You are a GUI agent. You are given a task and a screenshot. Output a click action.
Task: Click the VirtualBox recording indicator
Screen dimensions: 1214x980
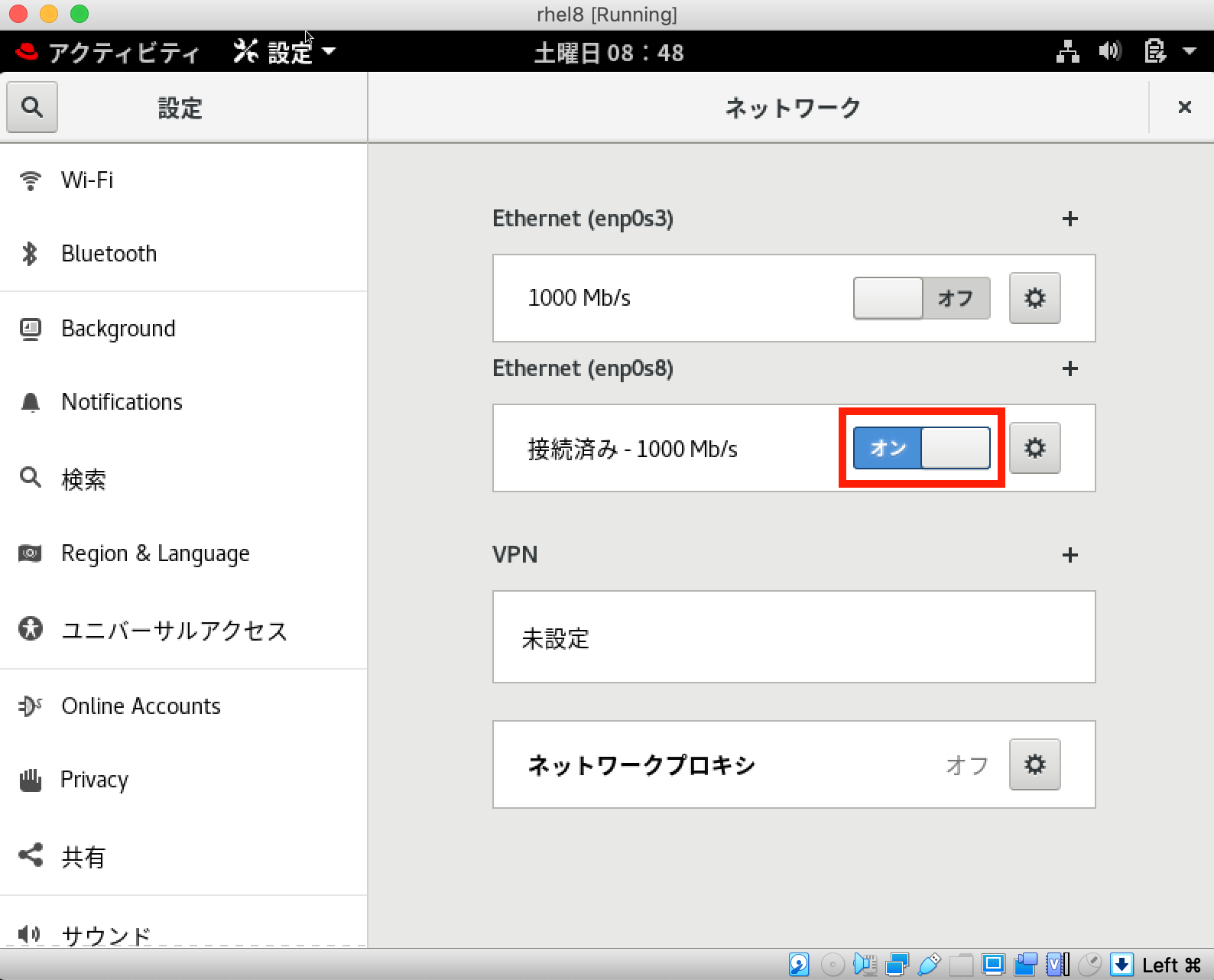click(x=1025, y=965)
